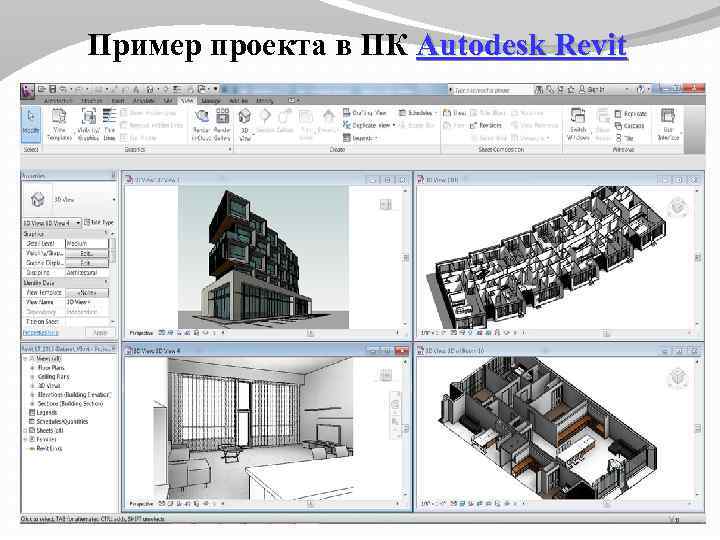This screenshot has height=540, width=720.
Task: Click the Revit application menu icon
Action: (x=28, y=91)
